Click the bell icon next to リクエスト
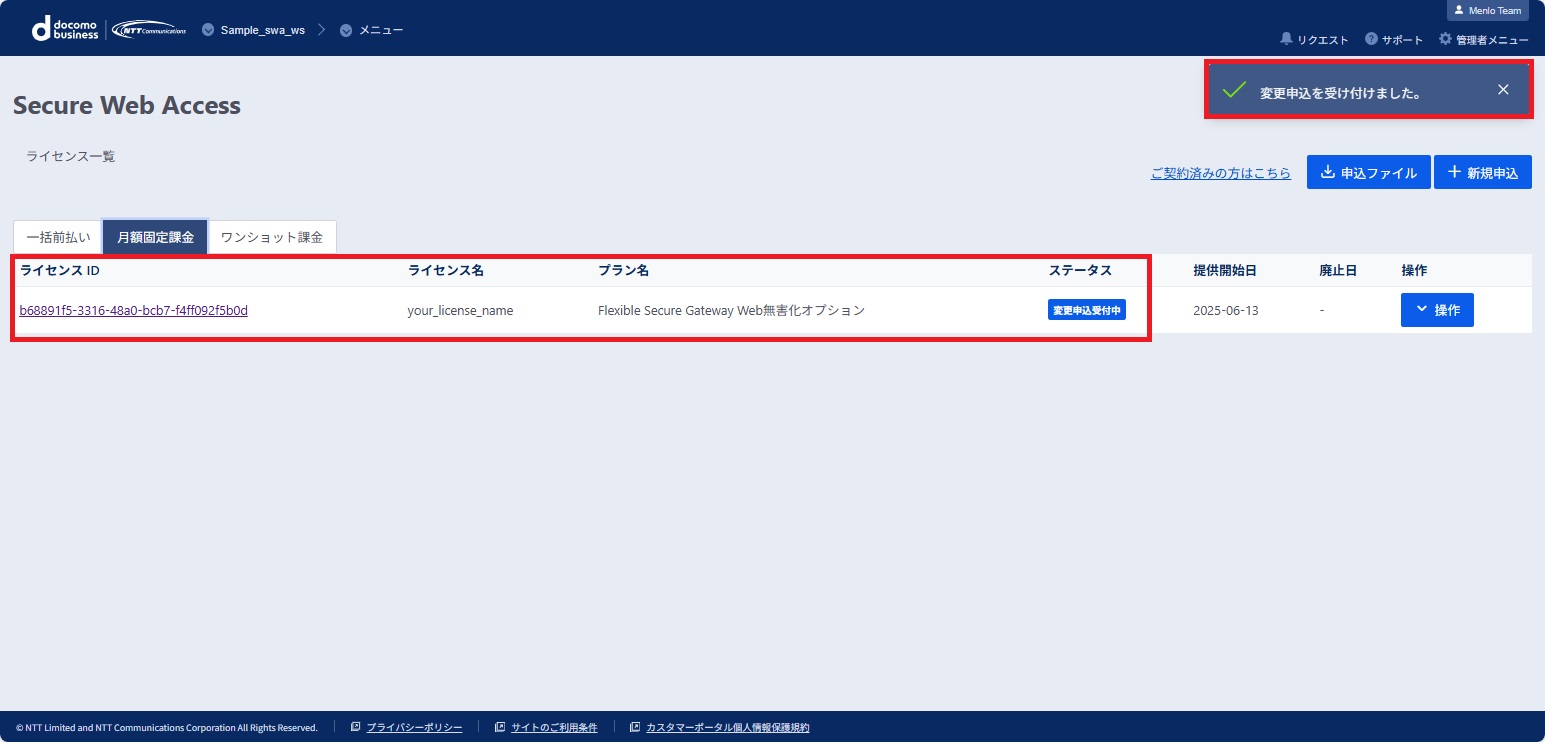This screenshot has width=1545, height=742. [x=1286, y=39]
